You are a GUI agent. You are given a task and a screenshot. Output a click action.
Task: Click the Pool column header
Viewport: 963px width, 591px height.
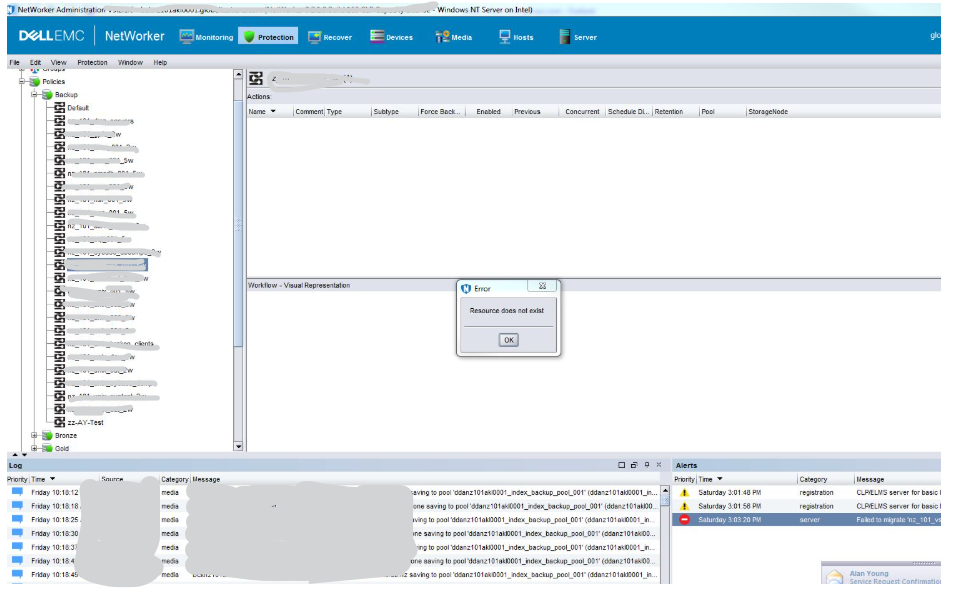coord(723,112)
